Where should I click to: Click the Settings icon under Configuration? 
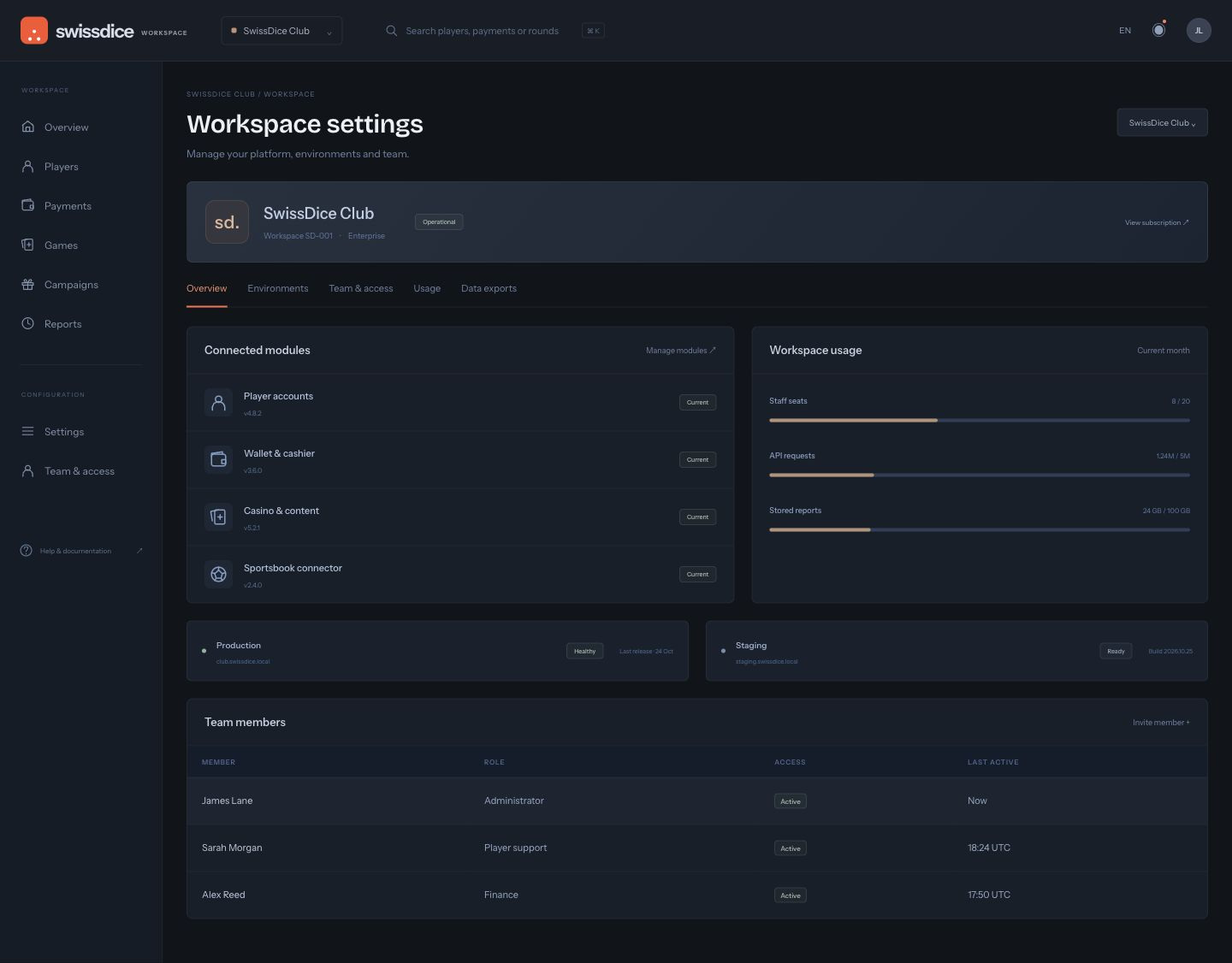point(28,432)
